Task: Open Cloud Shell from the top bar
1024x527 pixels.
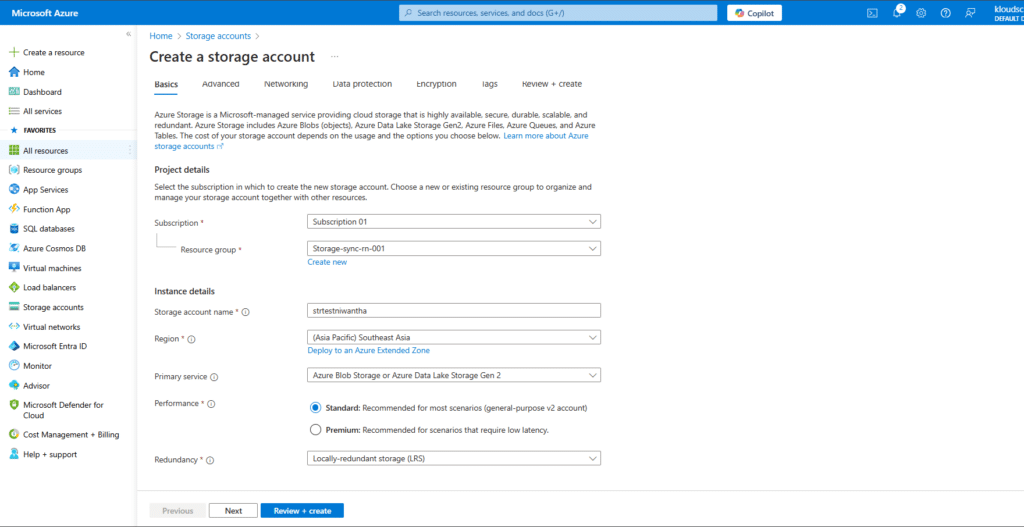Action: [872, 13]
